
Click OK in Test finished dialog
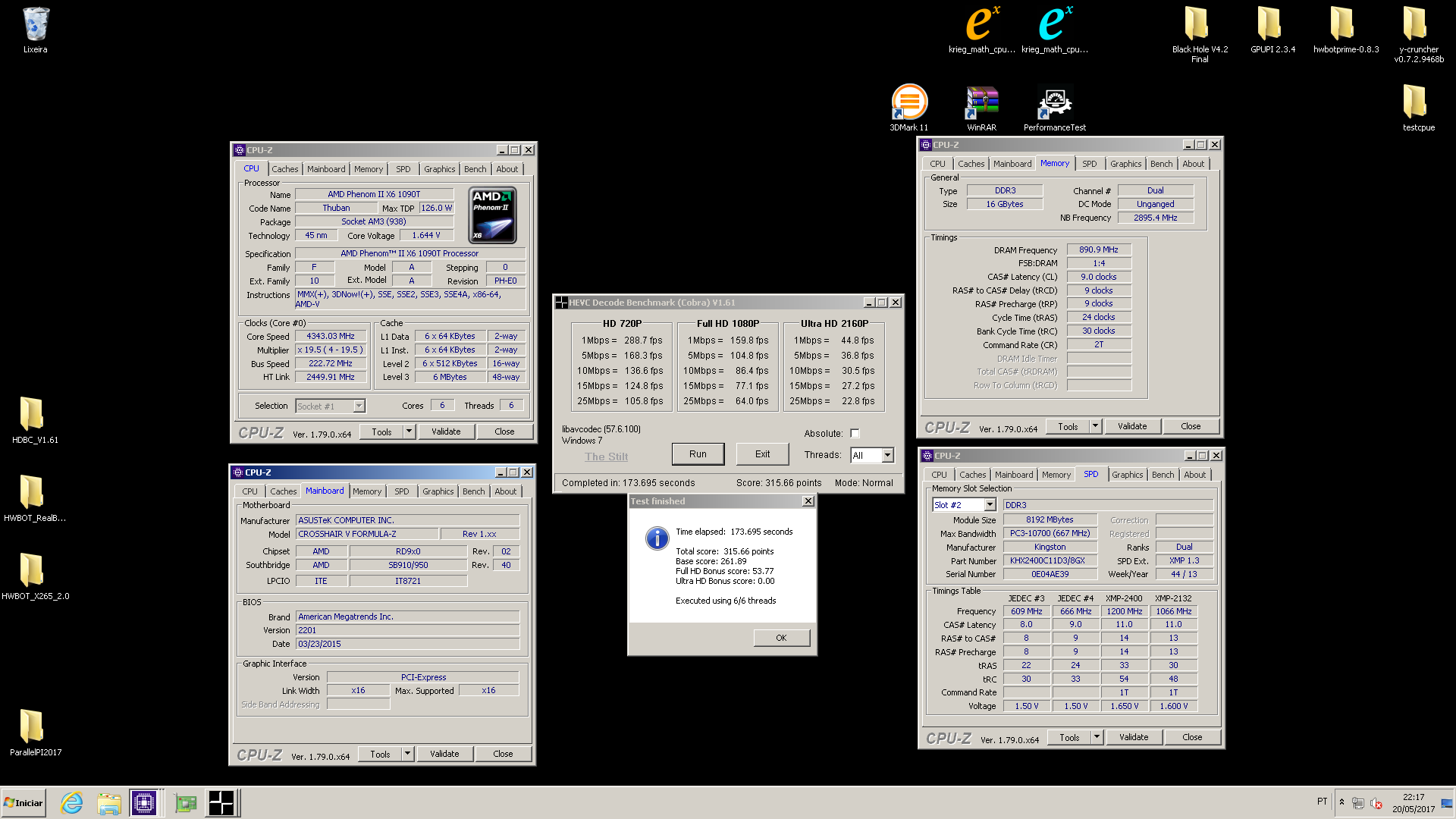point(781,638)
